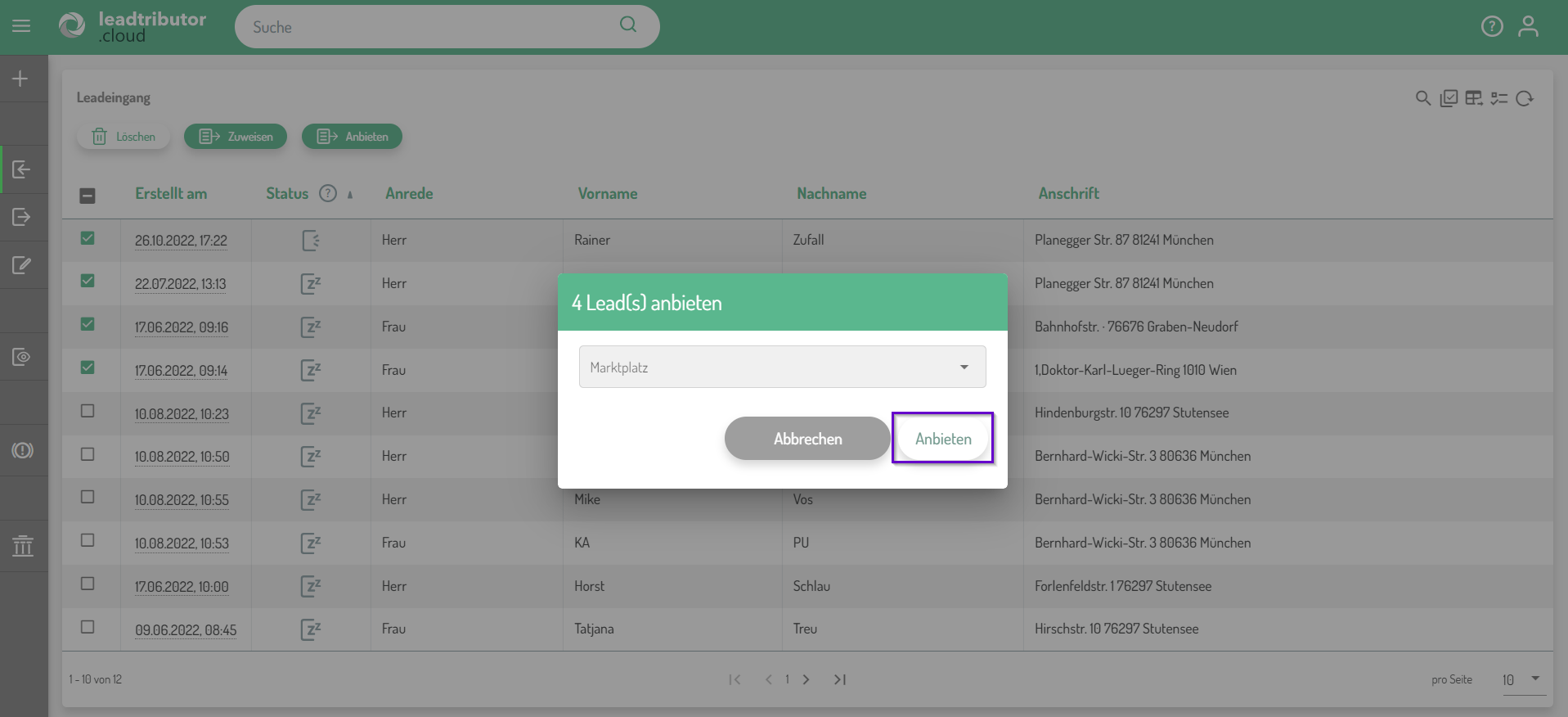Confirm with the Anbieten dialog button

coord(943,439)
